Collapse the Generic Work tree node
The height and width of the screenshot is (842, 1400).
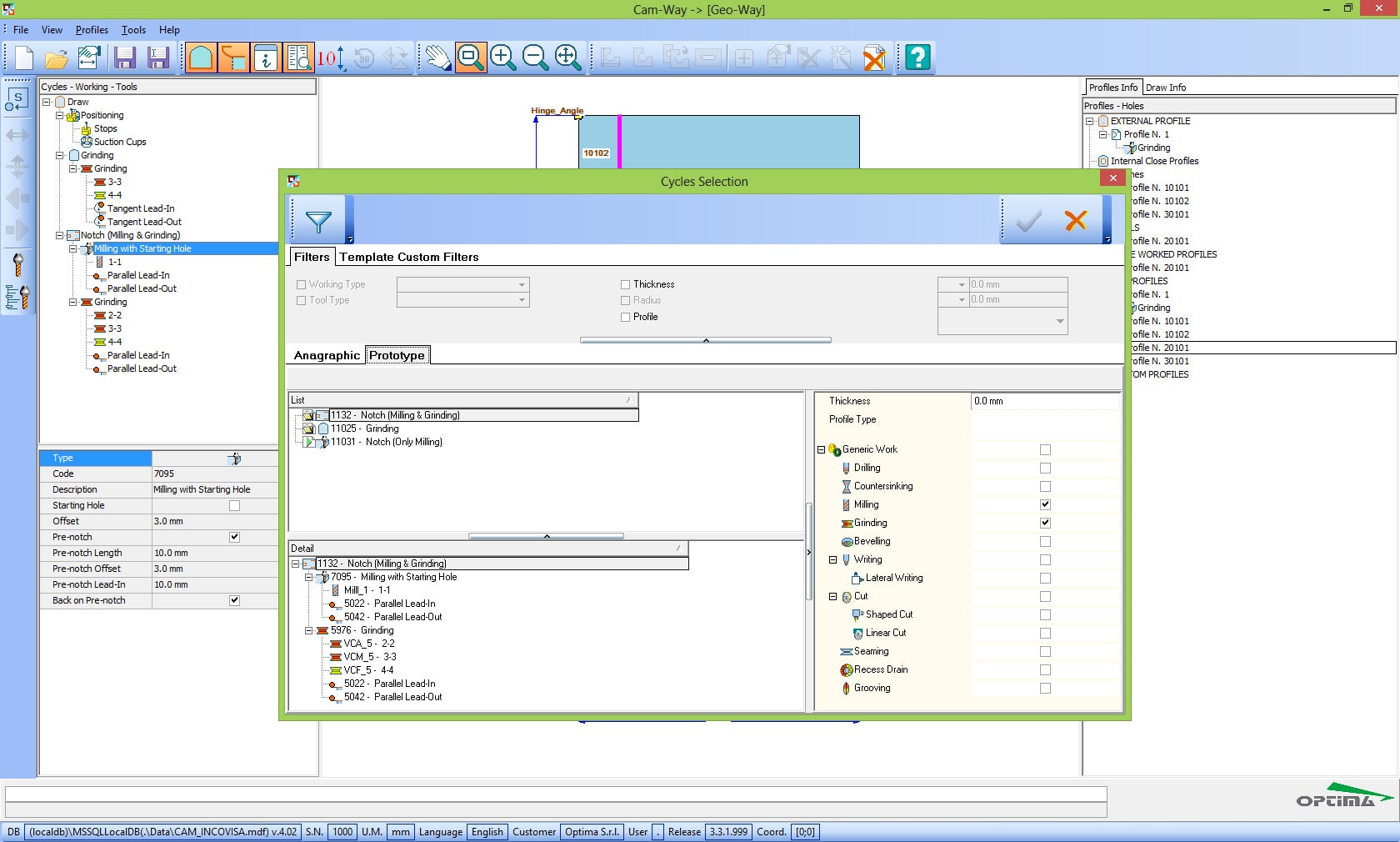point(821,450)
